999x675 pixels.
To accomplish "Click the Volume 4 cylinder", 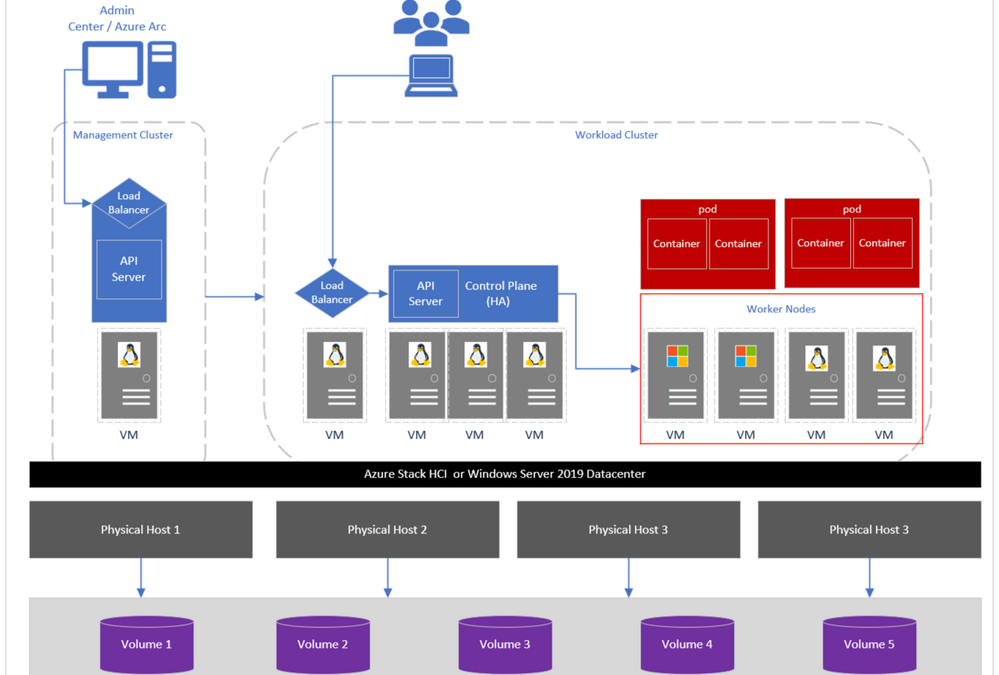I will [x=687, y=644].
